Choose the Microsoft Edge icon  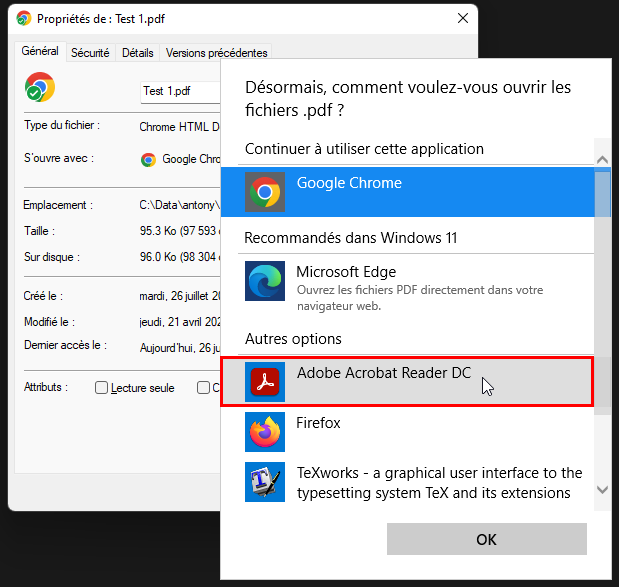coord(265,281)
